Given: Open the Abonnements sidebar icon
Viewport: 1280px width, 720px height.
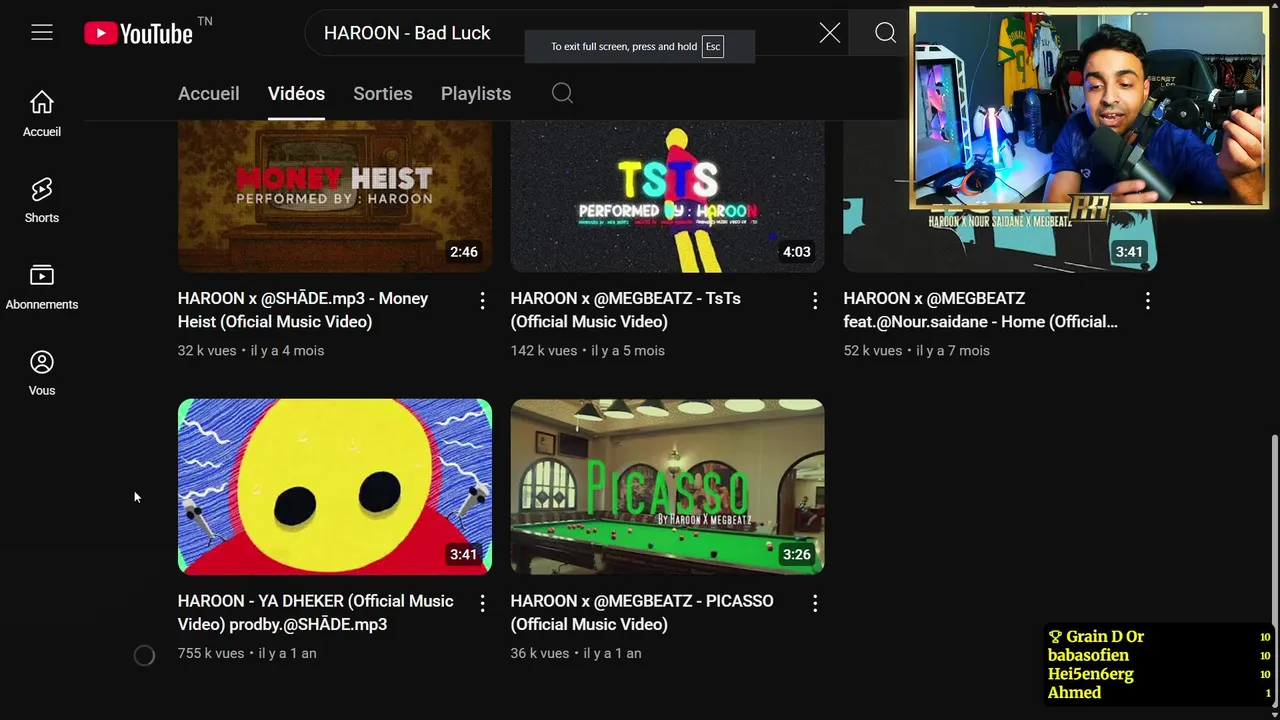Looking at the screenshot, I should pos(42,287).
